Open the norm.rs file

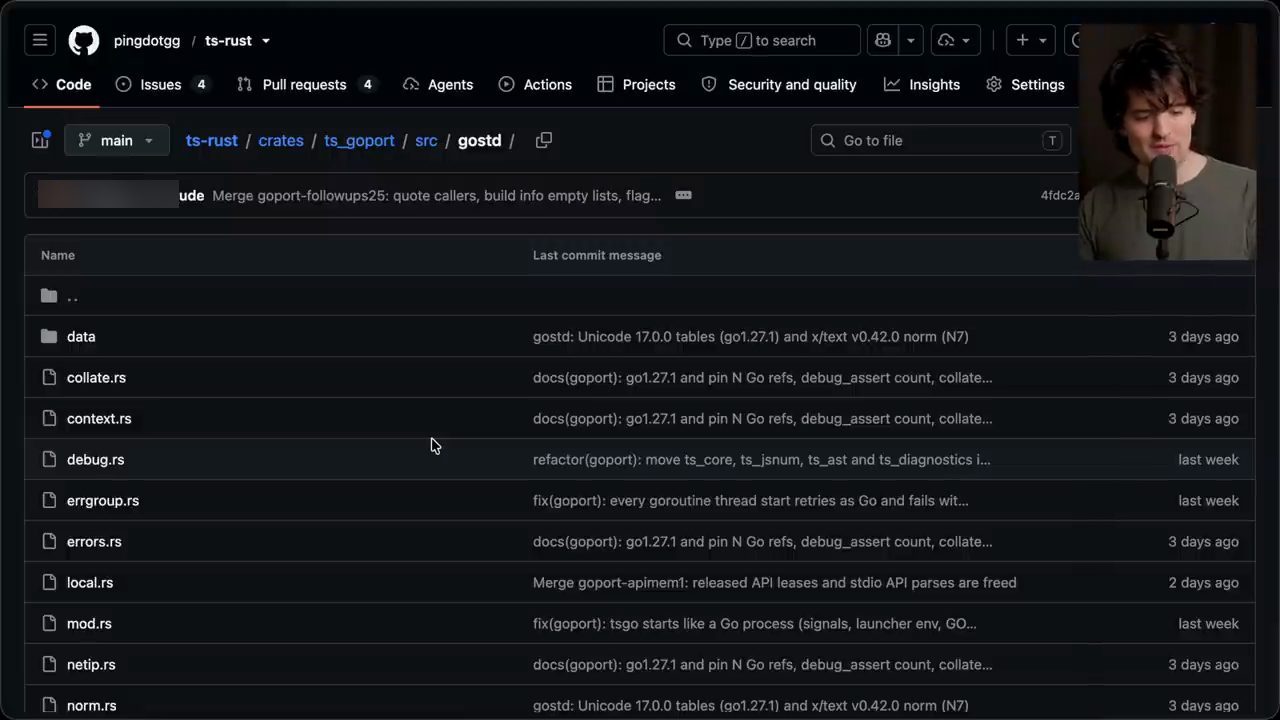pyautogui.click(x=91, y=705)
